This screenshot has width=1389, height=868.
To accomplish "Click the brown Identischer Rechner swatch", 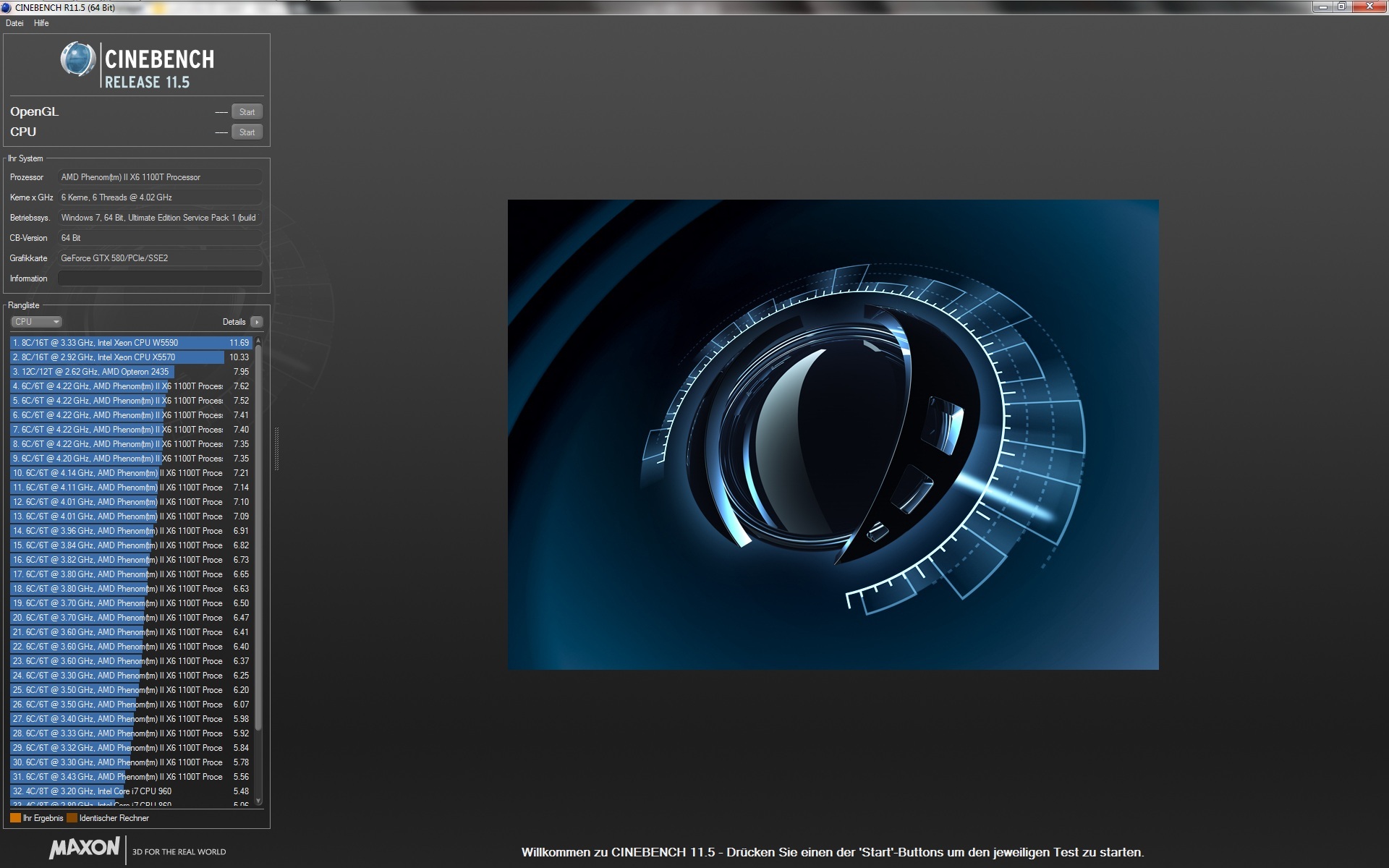I will [x=72, y=818].
